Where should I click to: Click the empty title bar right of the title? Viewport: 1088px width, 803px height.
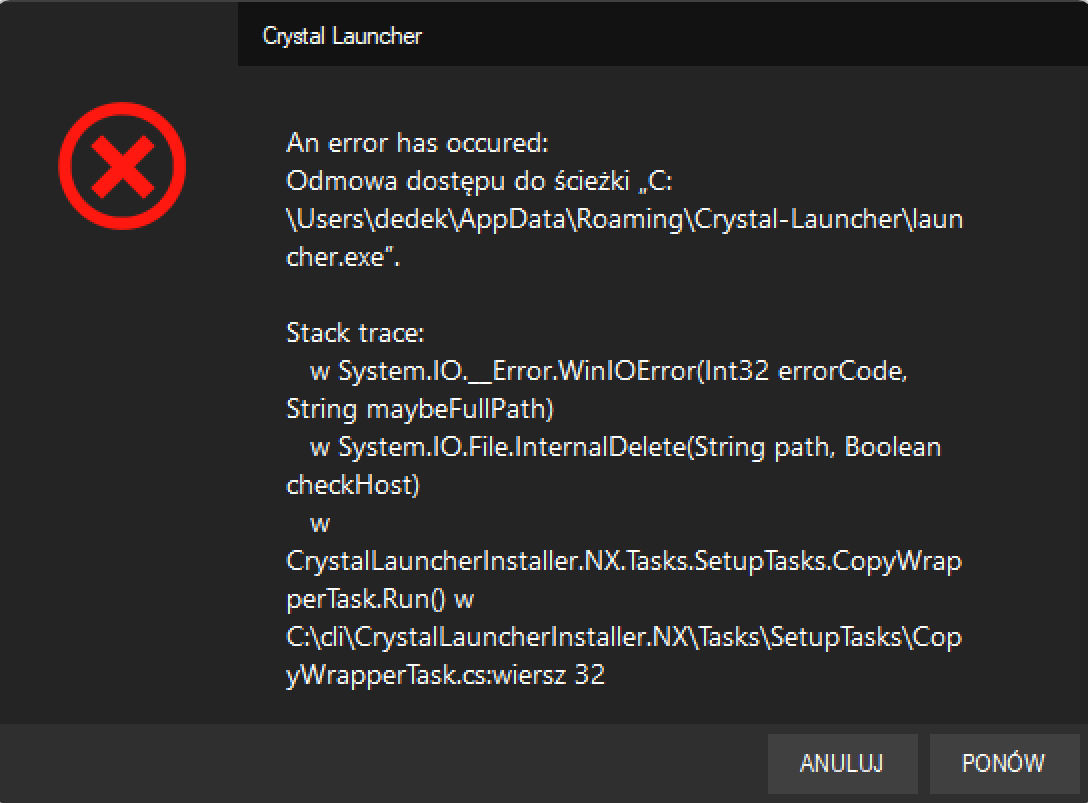750,36
